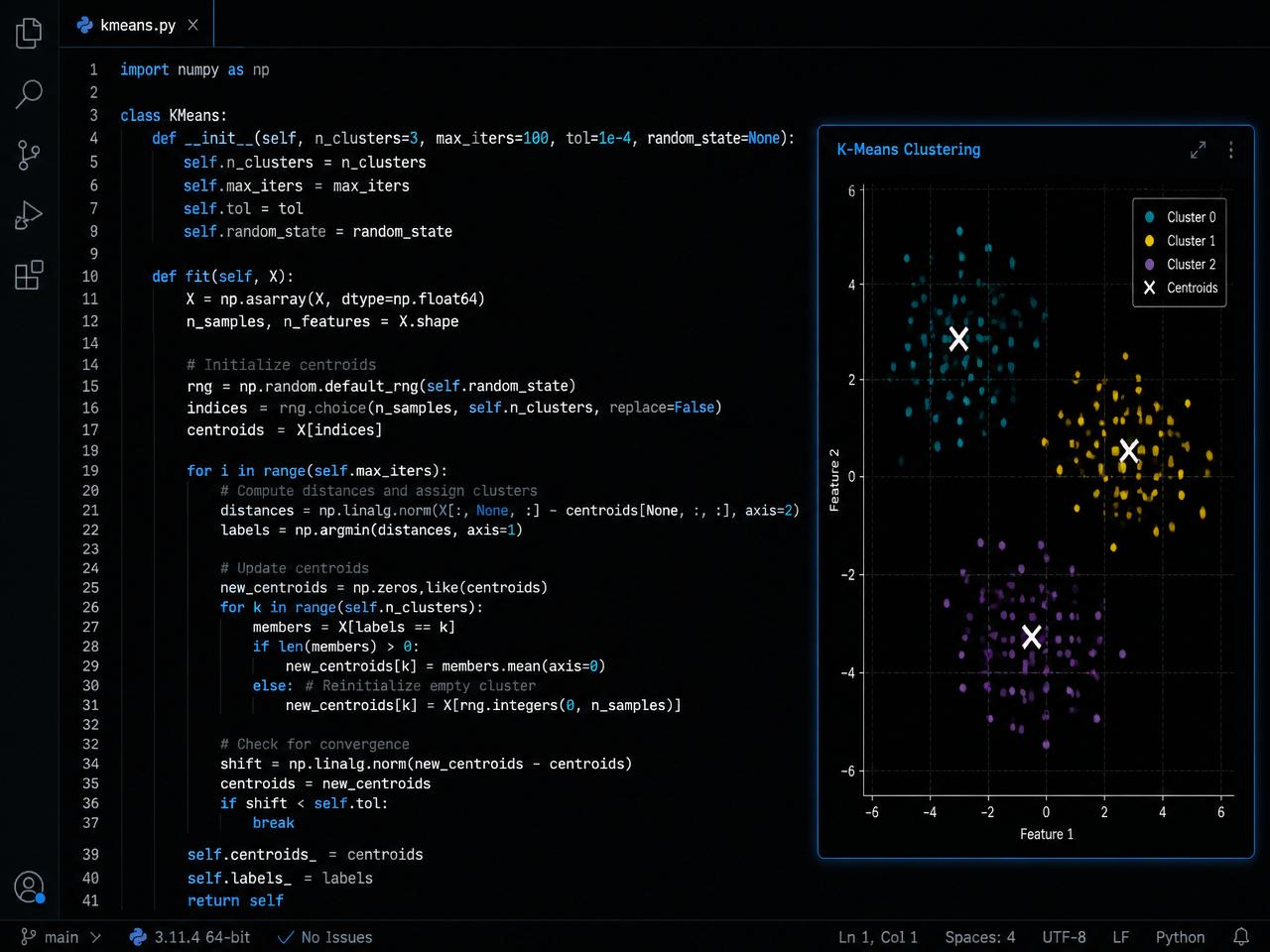Screen dimensions: 1270x952
Task: Click 'class KMeans:' definition text
Action: click(174, 115)
